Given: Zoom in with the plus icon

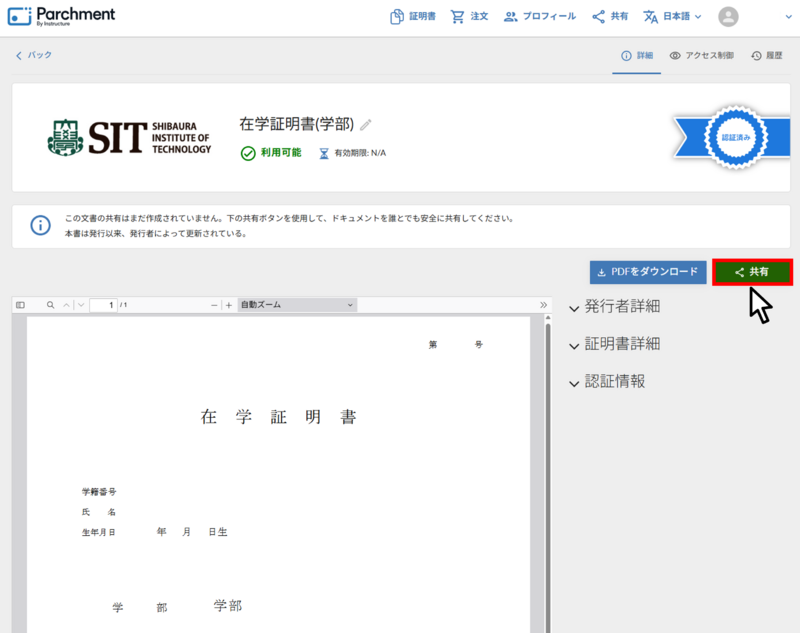Looking at the screenshot, I should point(229,305).
